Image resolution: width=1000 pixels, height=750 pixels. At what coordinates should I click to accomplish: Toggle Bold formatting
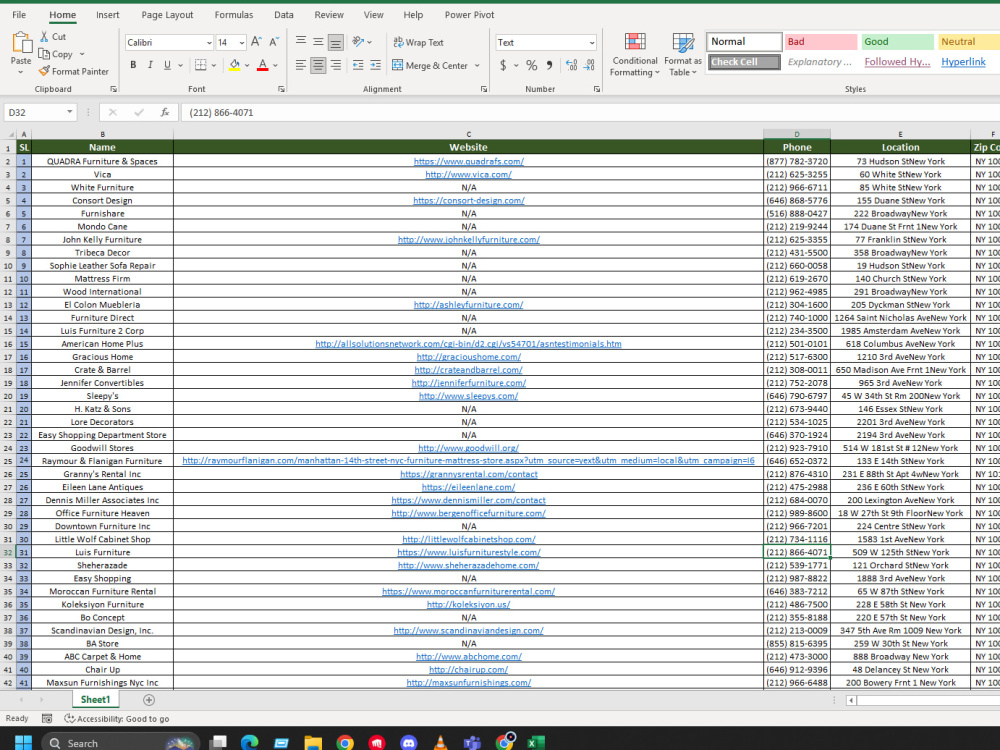(133, 65)
